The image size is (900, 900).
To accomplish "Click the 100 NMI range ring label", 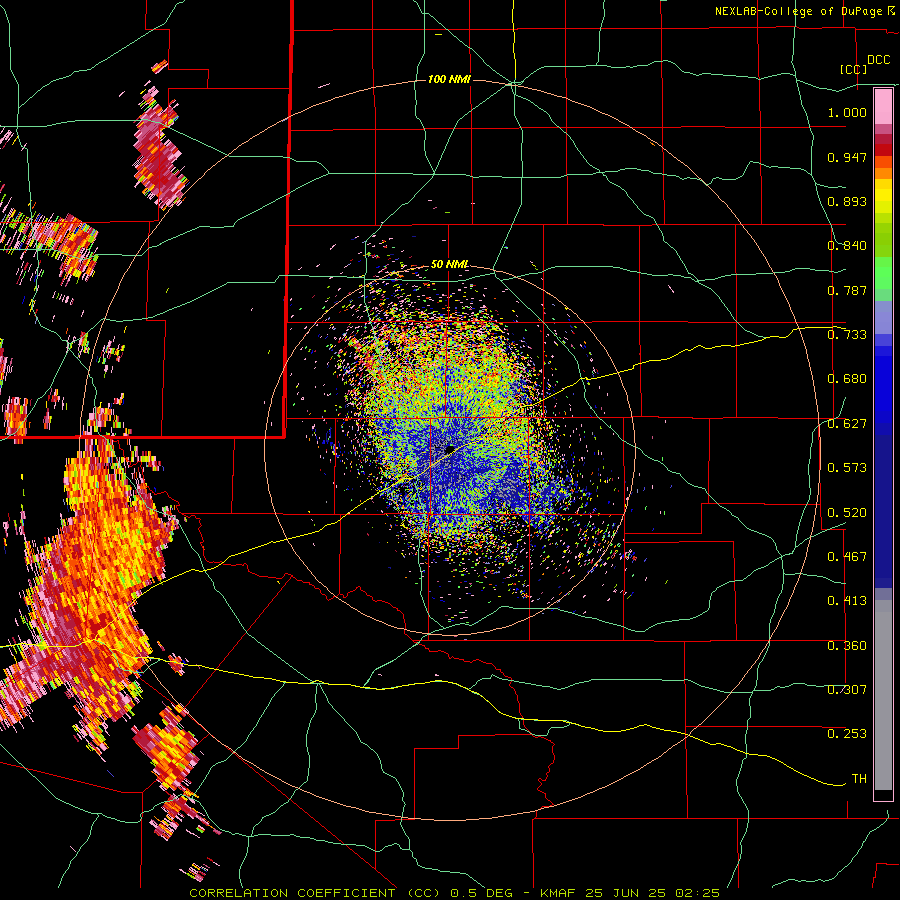I will point(449,79).
